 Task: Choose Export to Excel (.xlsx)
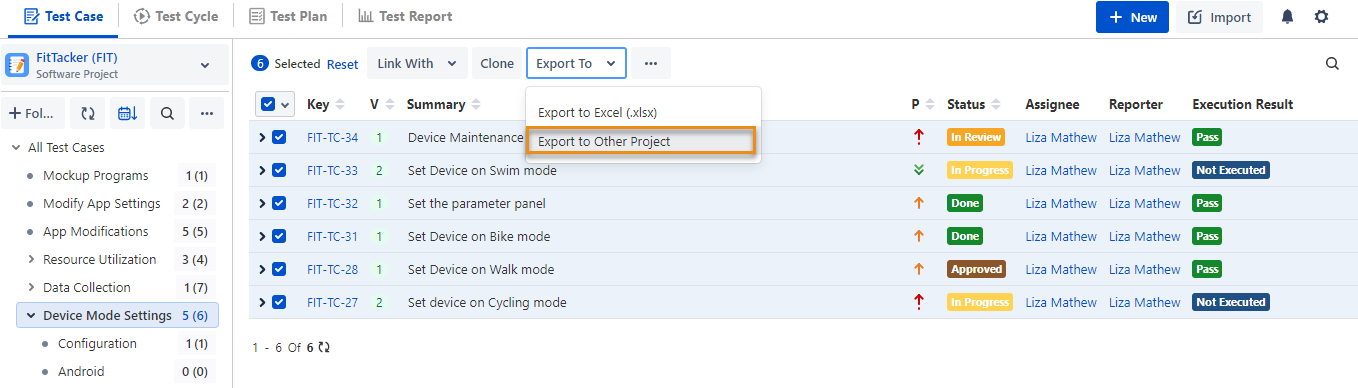597,112
